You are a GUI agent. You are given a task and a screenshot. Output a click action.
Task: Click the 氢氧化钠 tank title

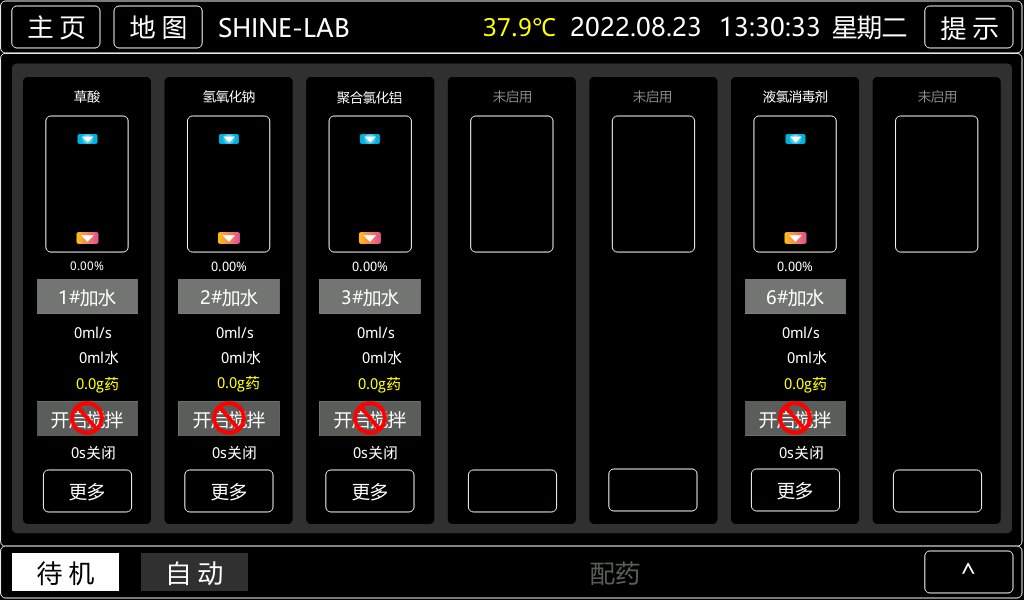coord(229,97)
